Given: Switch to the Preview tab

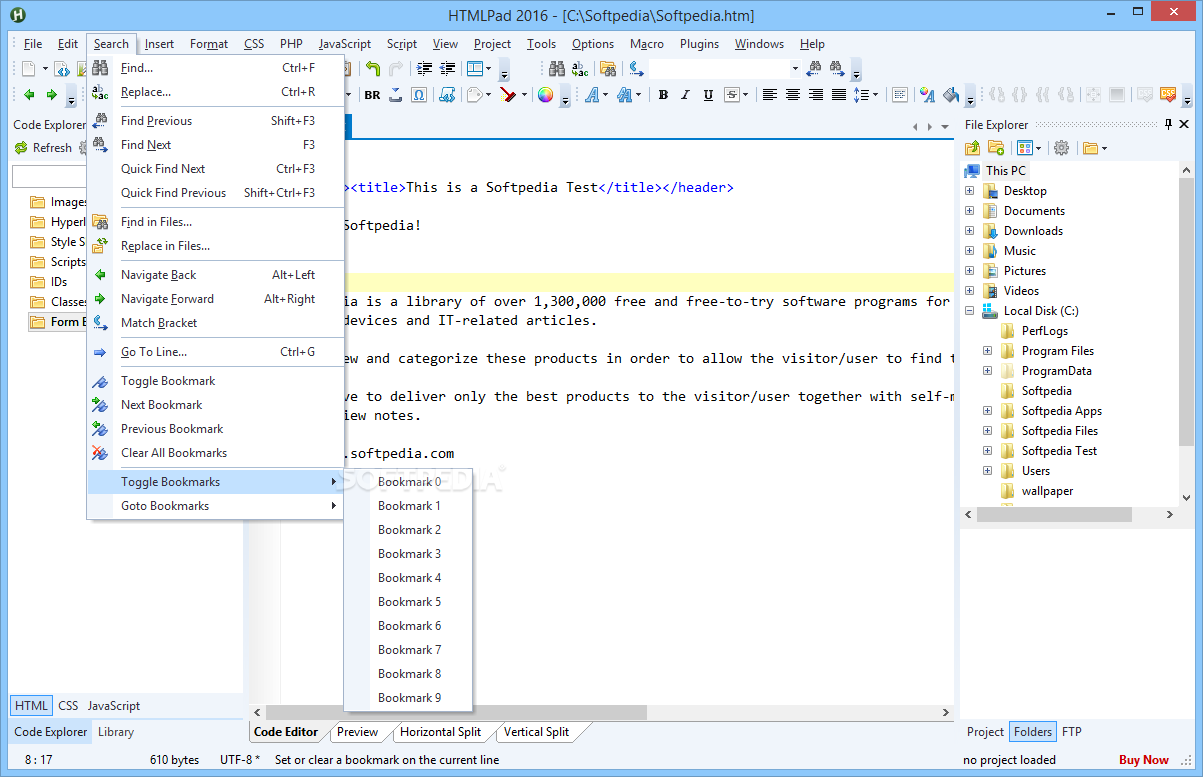Looking at the screenshot, I should pos(357,732).
